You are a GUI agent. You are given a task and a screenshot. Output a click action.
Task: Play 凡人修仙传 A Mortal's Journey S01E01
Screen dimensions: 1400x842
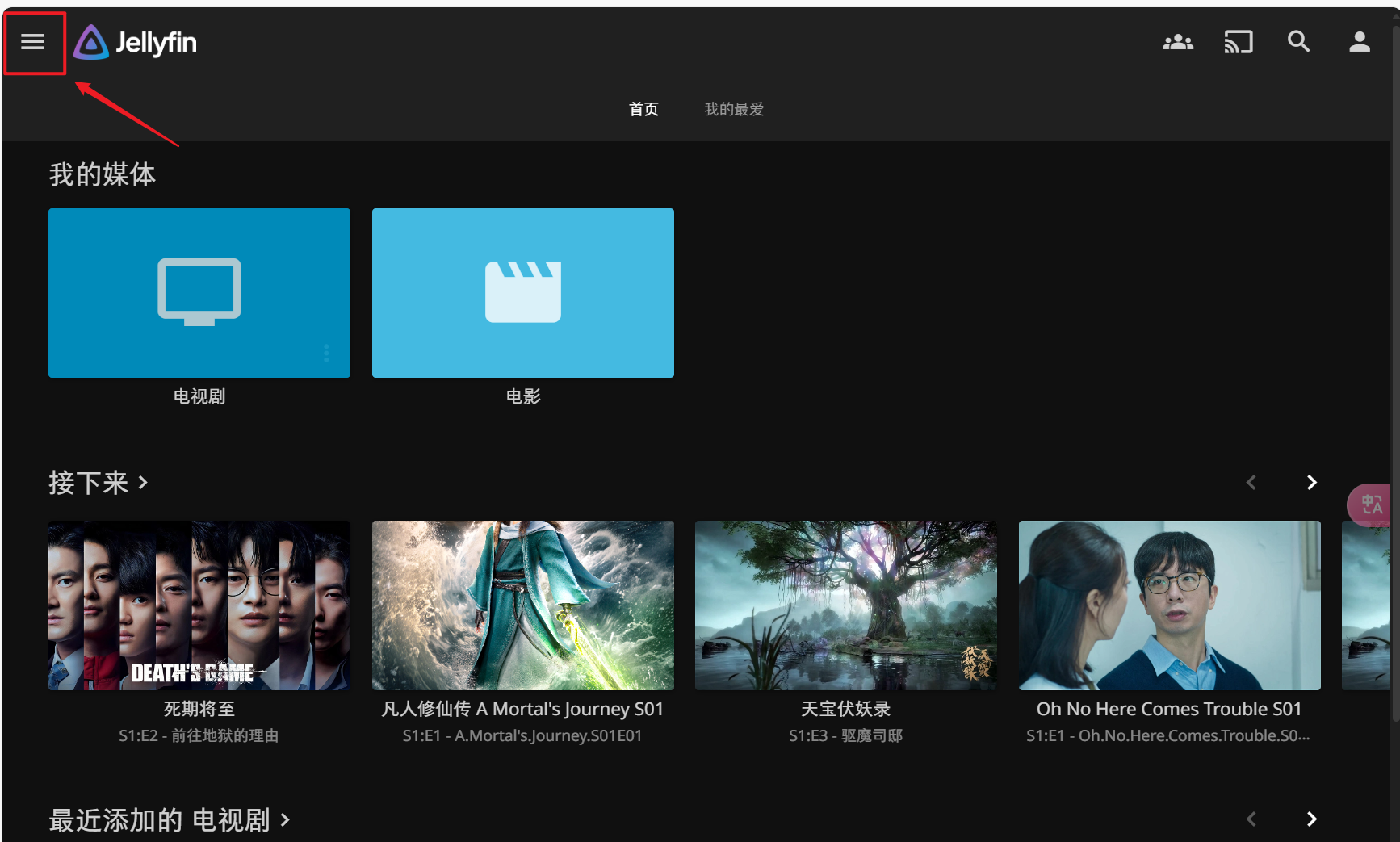522,605
